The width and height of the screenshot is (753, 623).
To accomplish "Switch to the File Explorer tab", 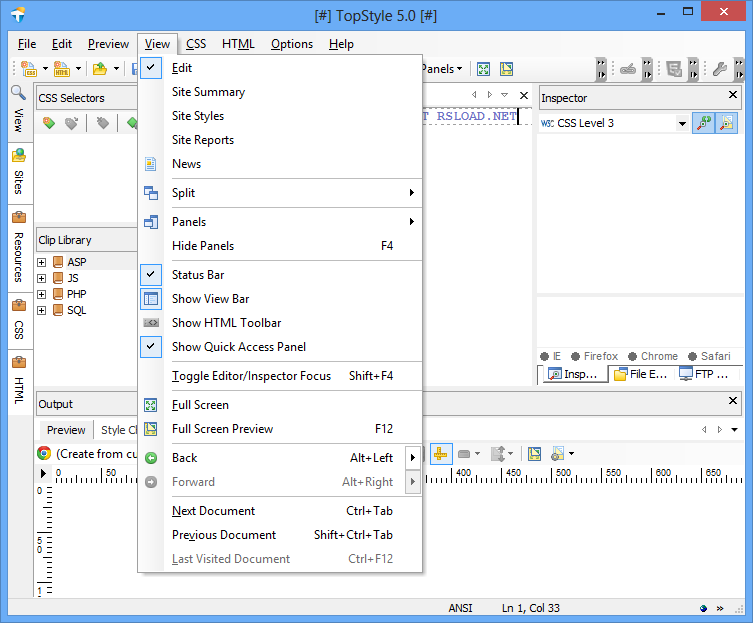I will pos(642,374).
